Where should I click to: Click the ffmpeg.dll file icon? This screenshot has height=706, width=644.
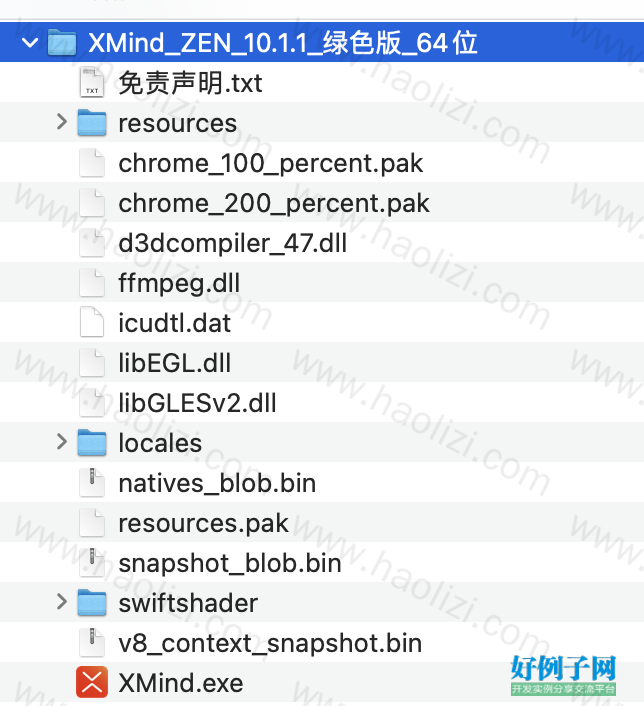click(92, 283)
